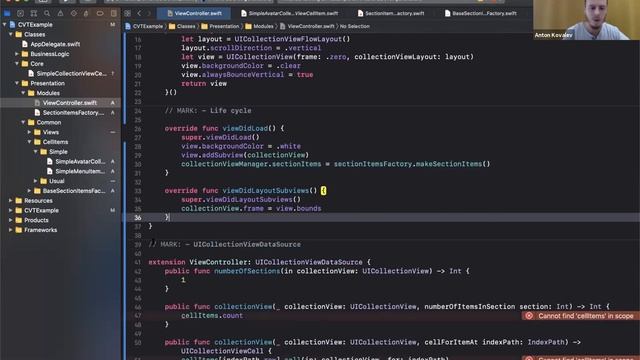This screenshot has height=360, width=640.
Task: Click the SimpleAvatarColl... file icon in navigator
Action: point(50,161)
